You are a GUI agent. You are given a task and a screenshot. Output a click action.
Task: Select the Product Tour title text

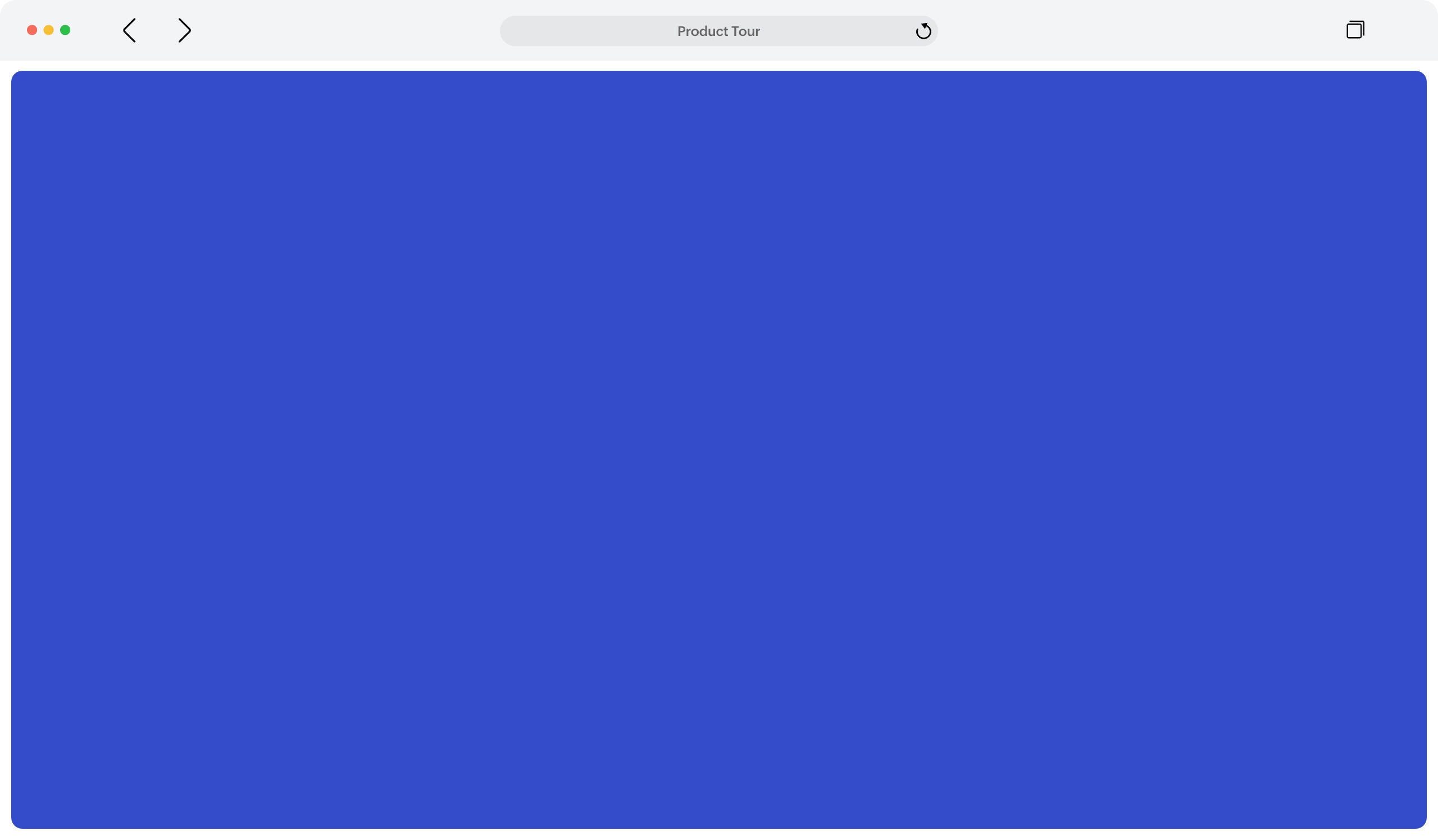click(718, 31)
